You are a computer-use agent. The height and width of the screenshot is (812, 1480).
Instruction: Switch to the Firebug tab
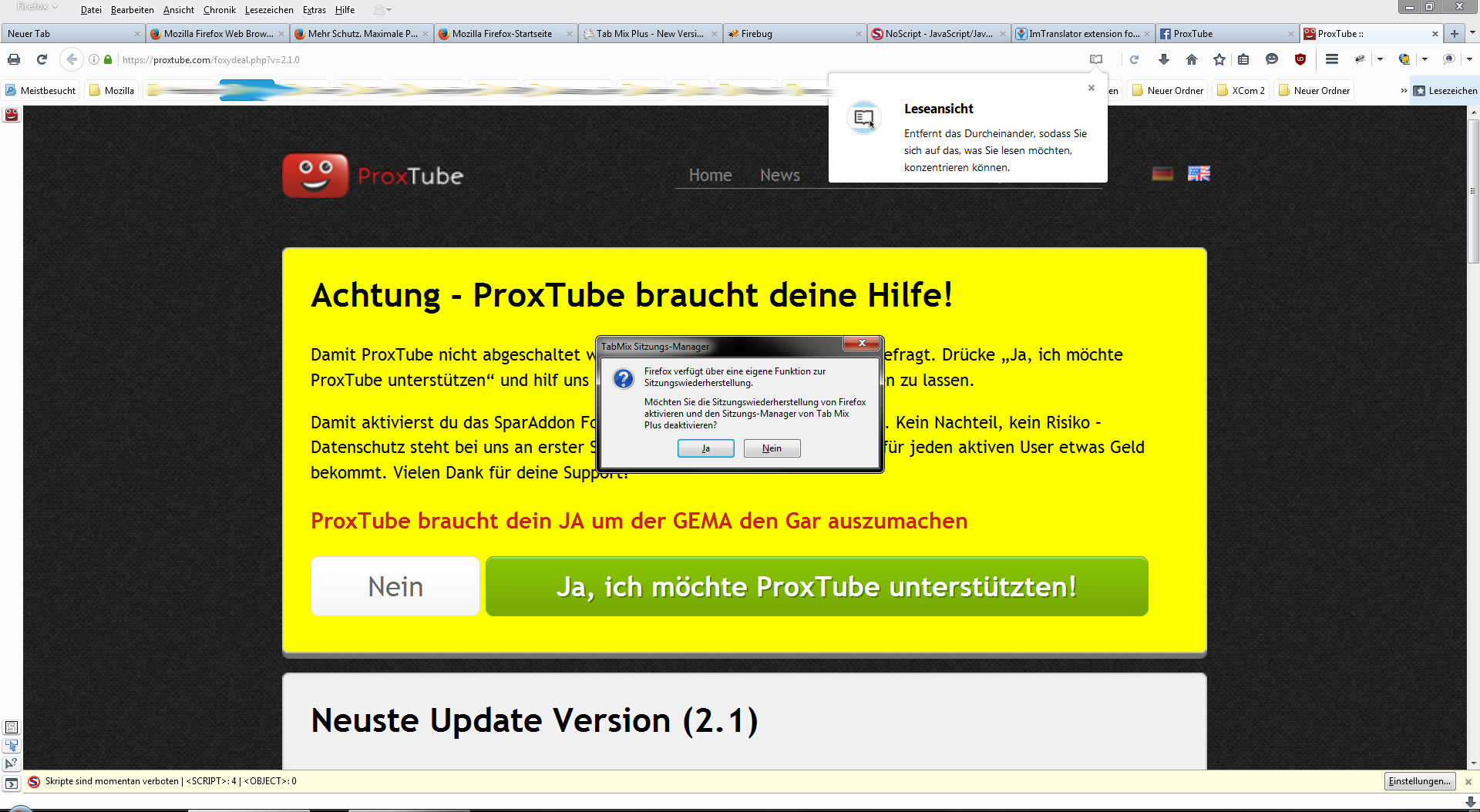click(794, 34)
